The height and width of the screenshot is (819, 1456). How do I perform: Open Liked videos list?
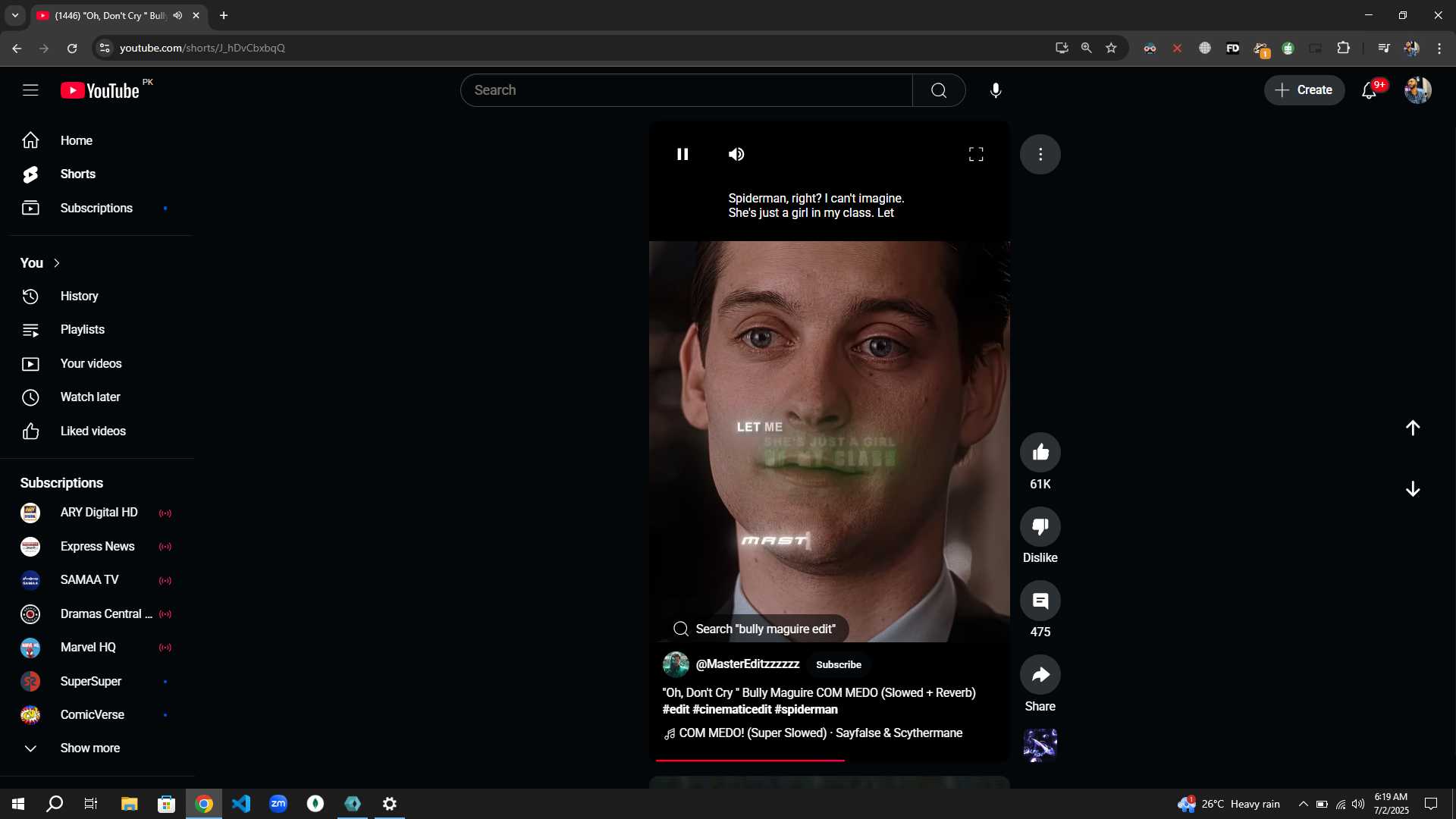point(97,431)
